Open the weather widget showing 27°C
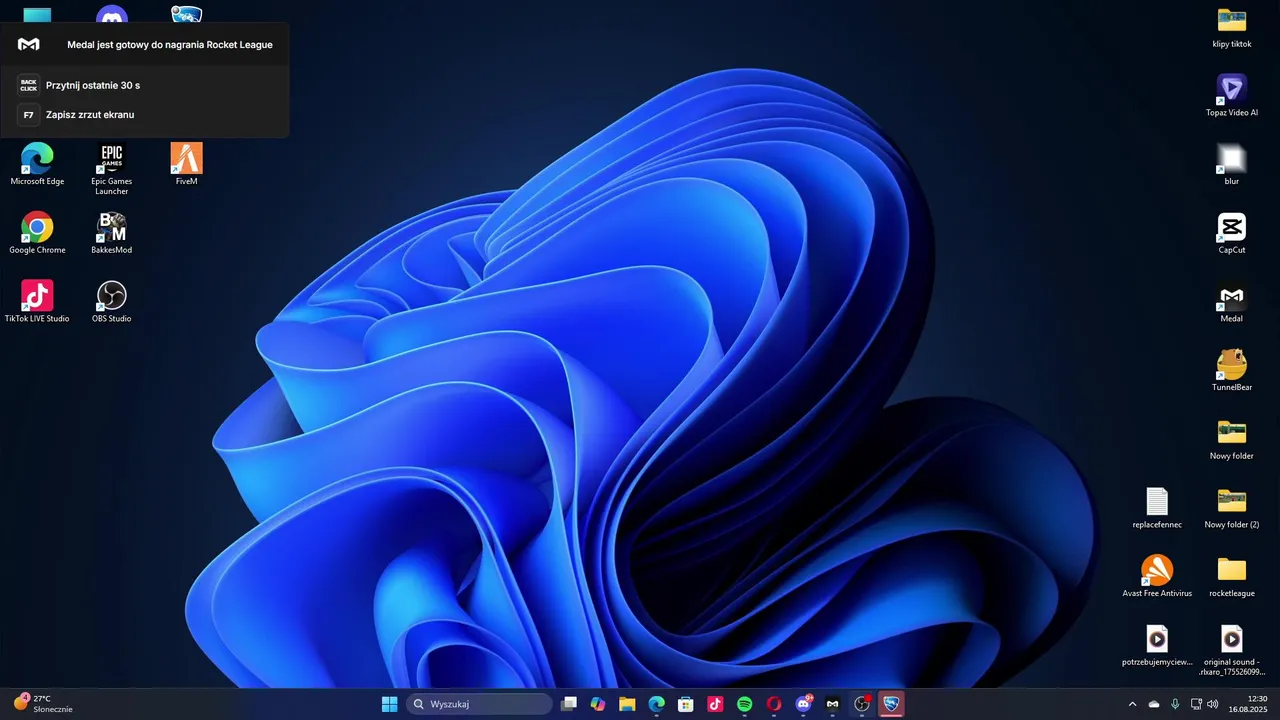The width and height of the screenshot is (1280, 720). click(x=43, y=704)
